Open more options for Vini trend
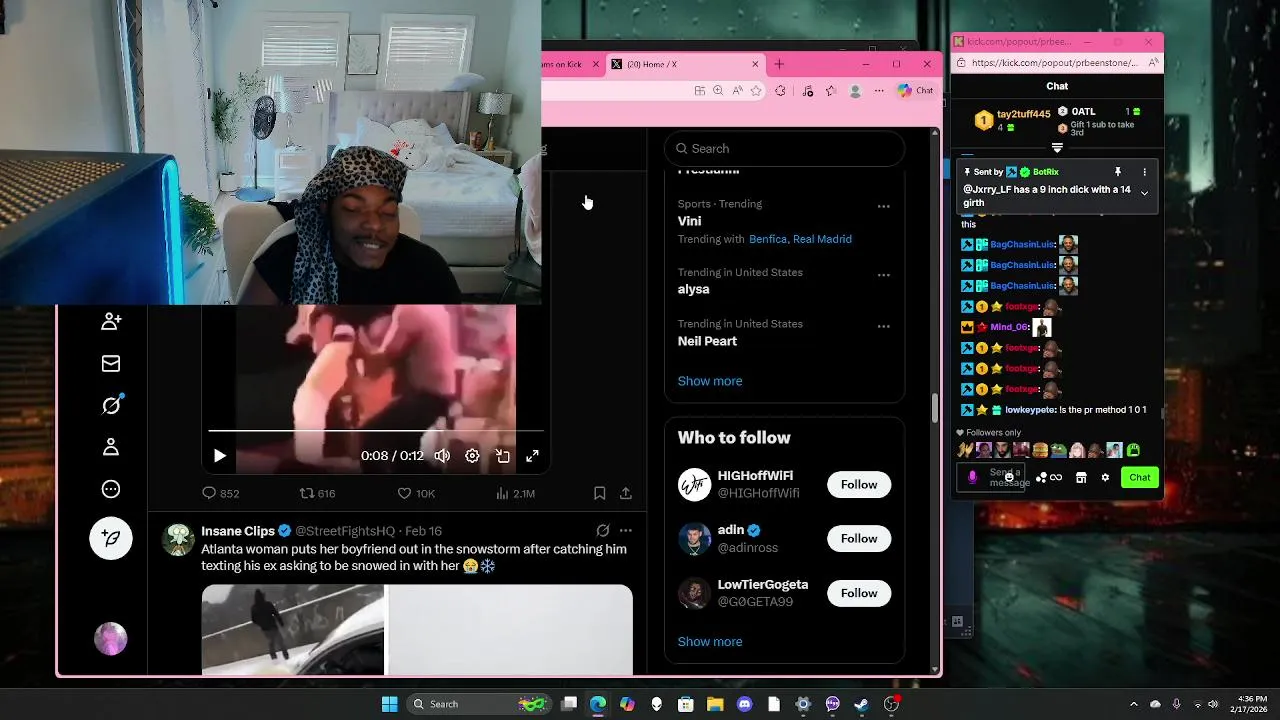The image size is (1280, 720). pyautogui.click(x=883, y=206)
